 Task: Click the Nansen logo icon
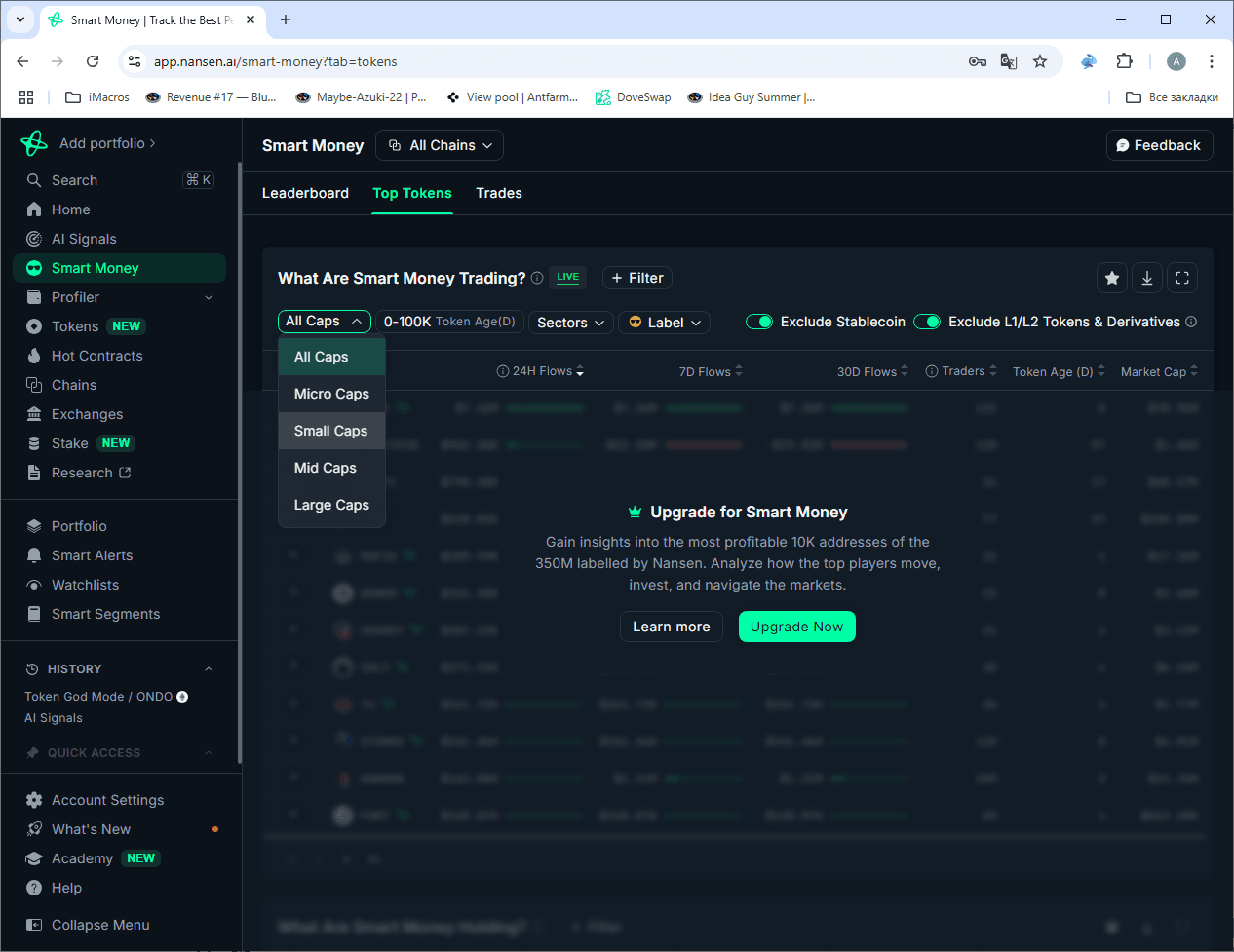(34, 143)
